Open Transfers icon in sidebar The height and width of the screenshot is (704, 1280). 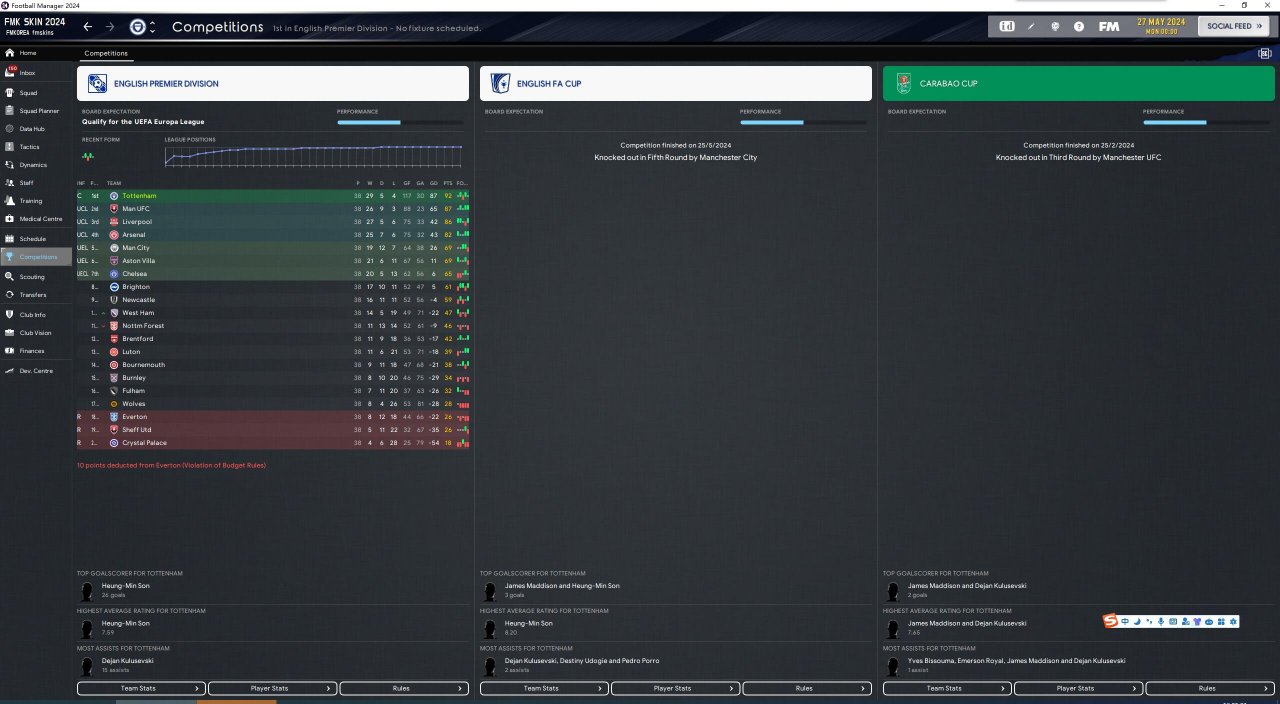10,295
